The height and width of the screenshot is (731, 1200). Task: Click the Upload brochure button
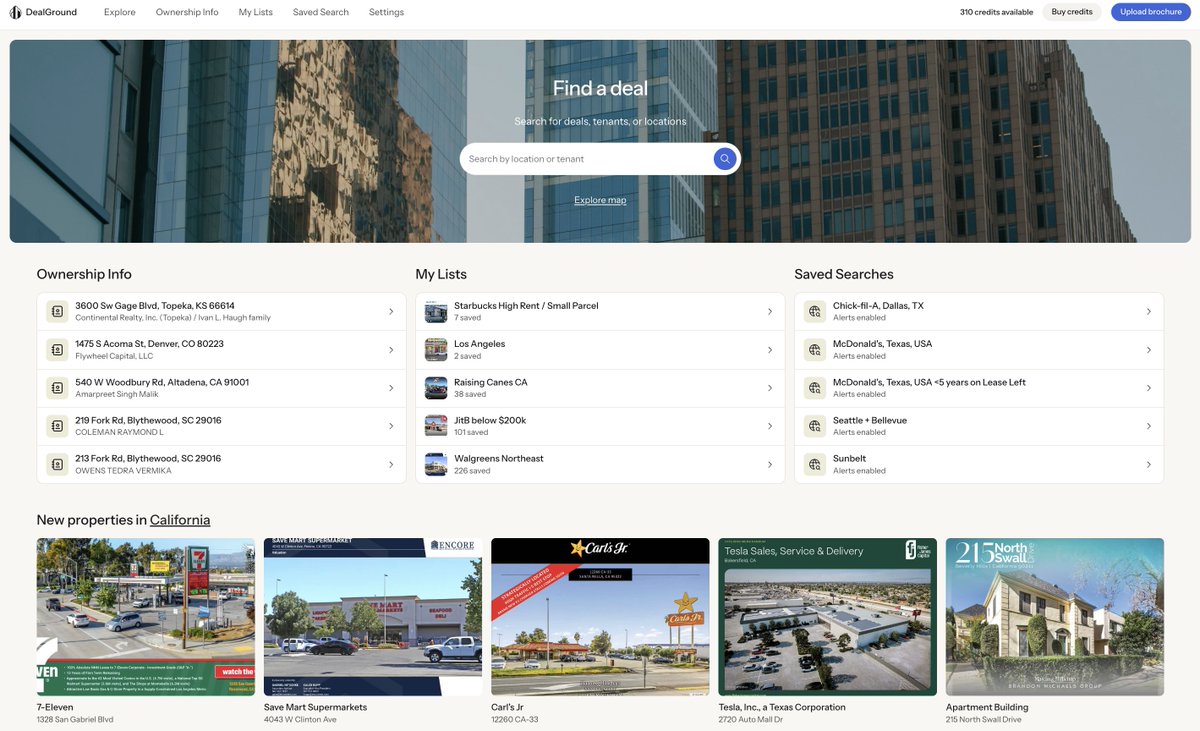pos(1151,12)
